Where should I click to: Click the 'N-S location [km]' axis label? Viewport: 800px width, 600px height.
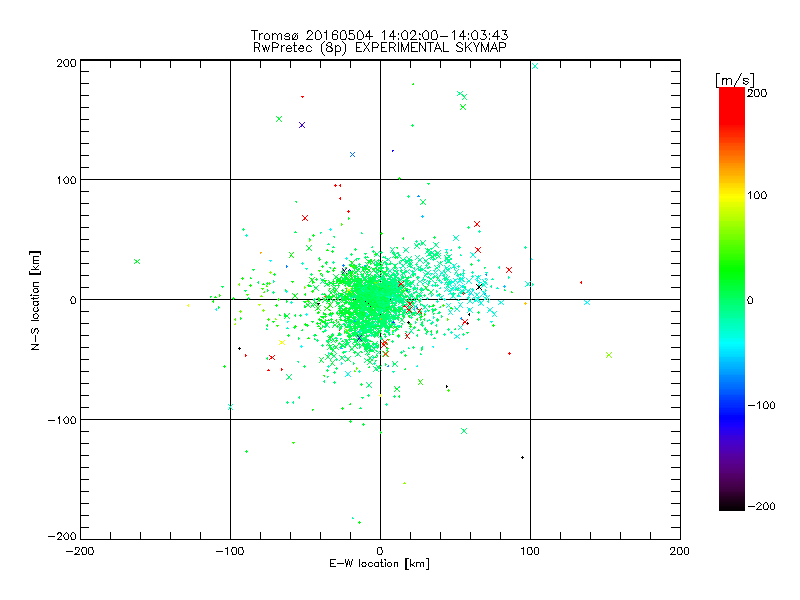tap(35, 300)
